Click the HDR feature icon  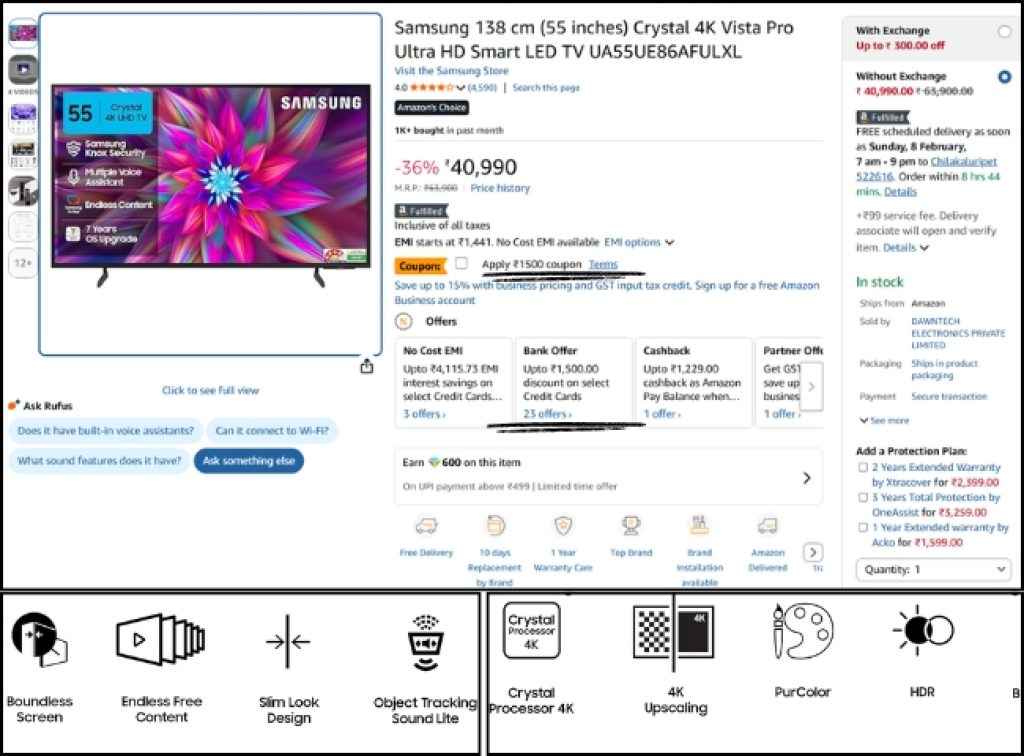(x=922, y=630)
